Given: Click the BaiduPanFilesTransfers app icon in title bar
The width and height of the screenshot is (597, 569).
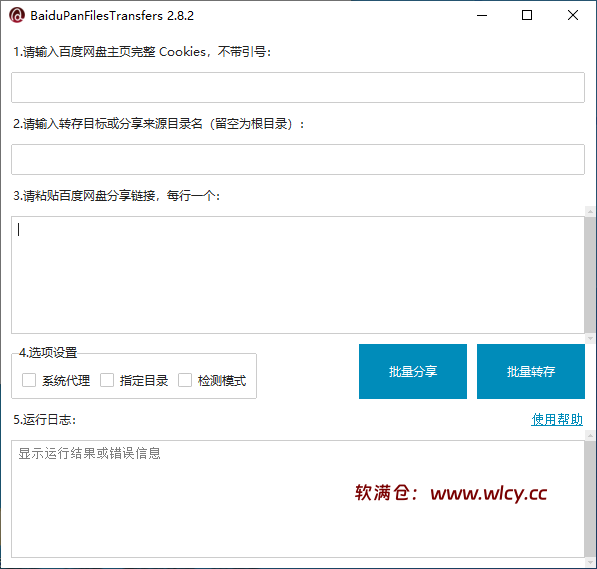Looking at the screenshot, I should coord(17,16).
